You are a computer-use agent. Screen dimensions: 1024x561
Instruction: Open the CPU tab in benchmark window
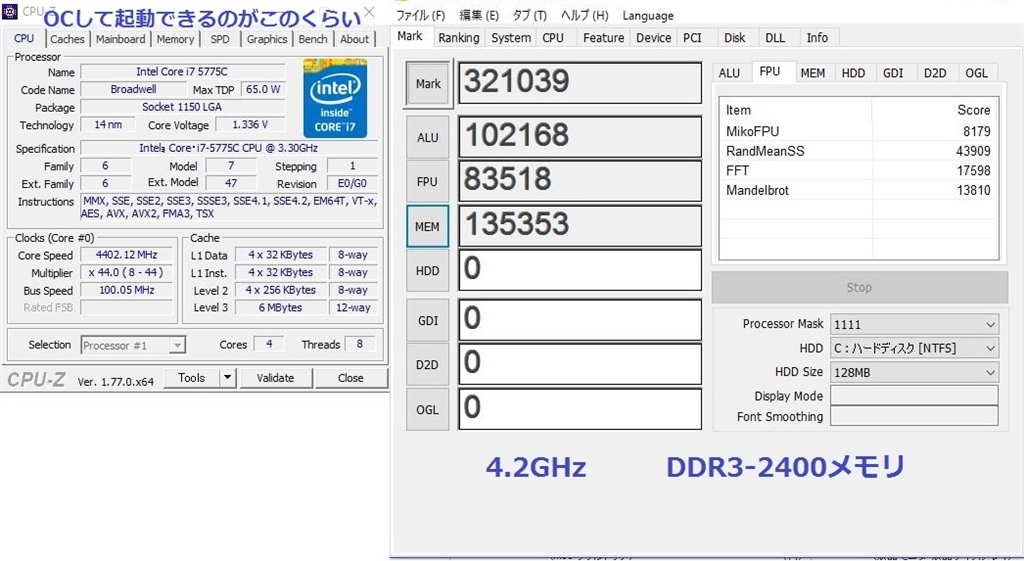pyautogui.click(x=553, y=38)
